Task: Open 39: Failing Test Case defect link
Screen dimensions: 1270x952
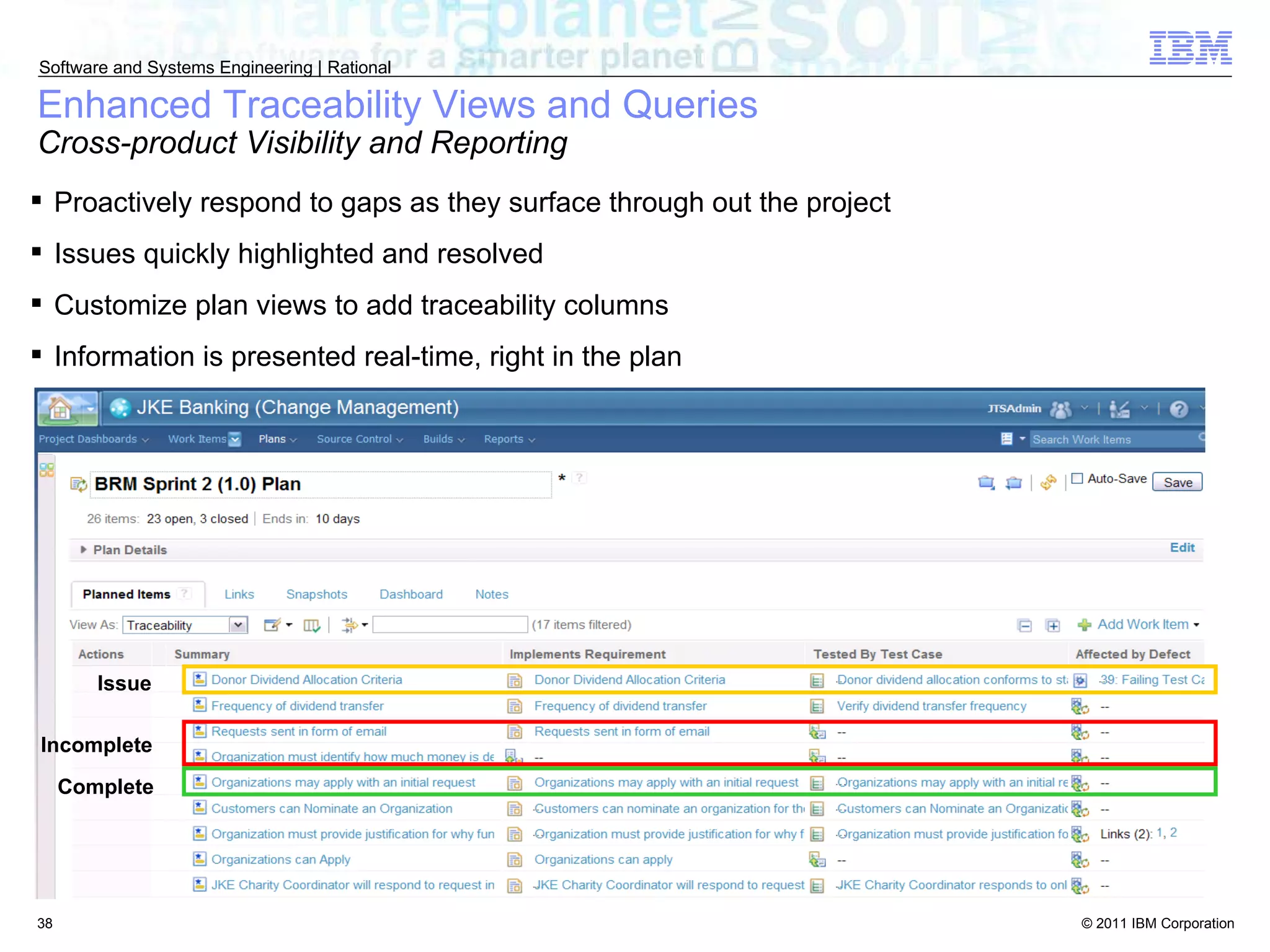Action: point(1152,680)
